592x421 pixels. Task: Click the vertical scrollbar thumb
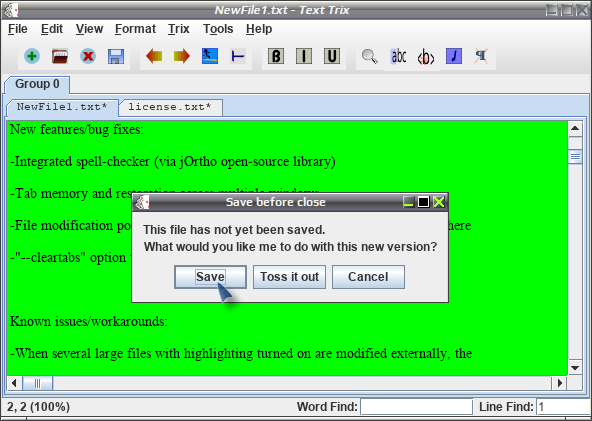(575, 156)
